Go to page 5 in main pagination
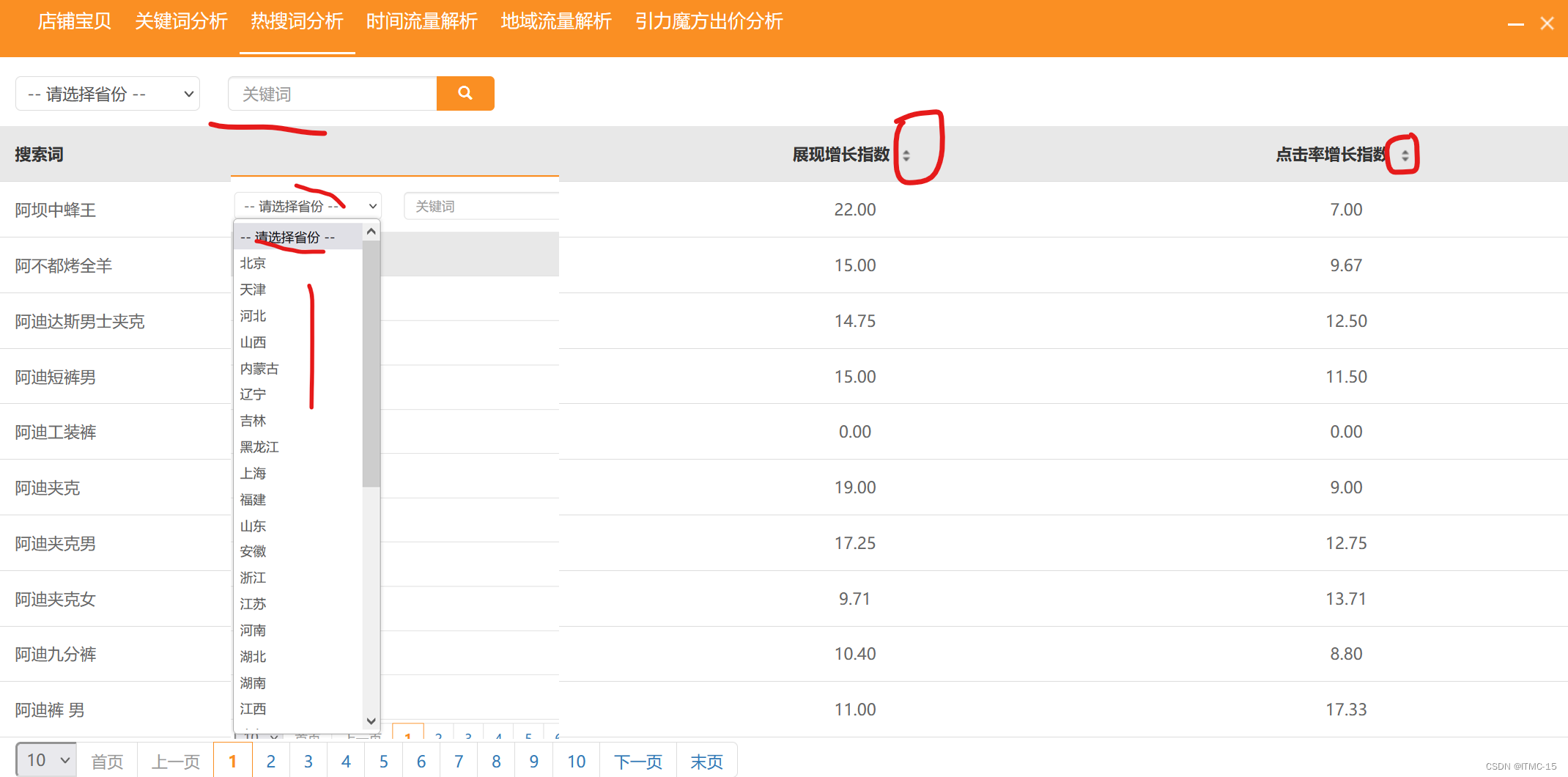The width and height of the screenshot is (1568, 777). pos(384,761)
